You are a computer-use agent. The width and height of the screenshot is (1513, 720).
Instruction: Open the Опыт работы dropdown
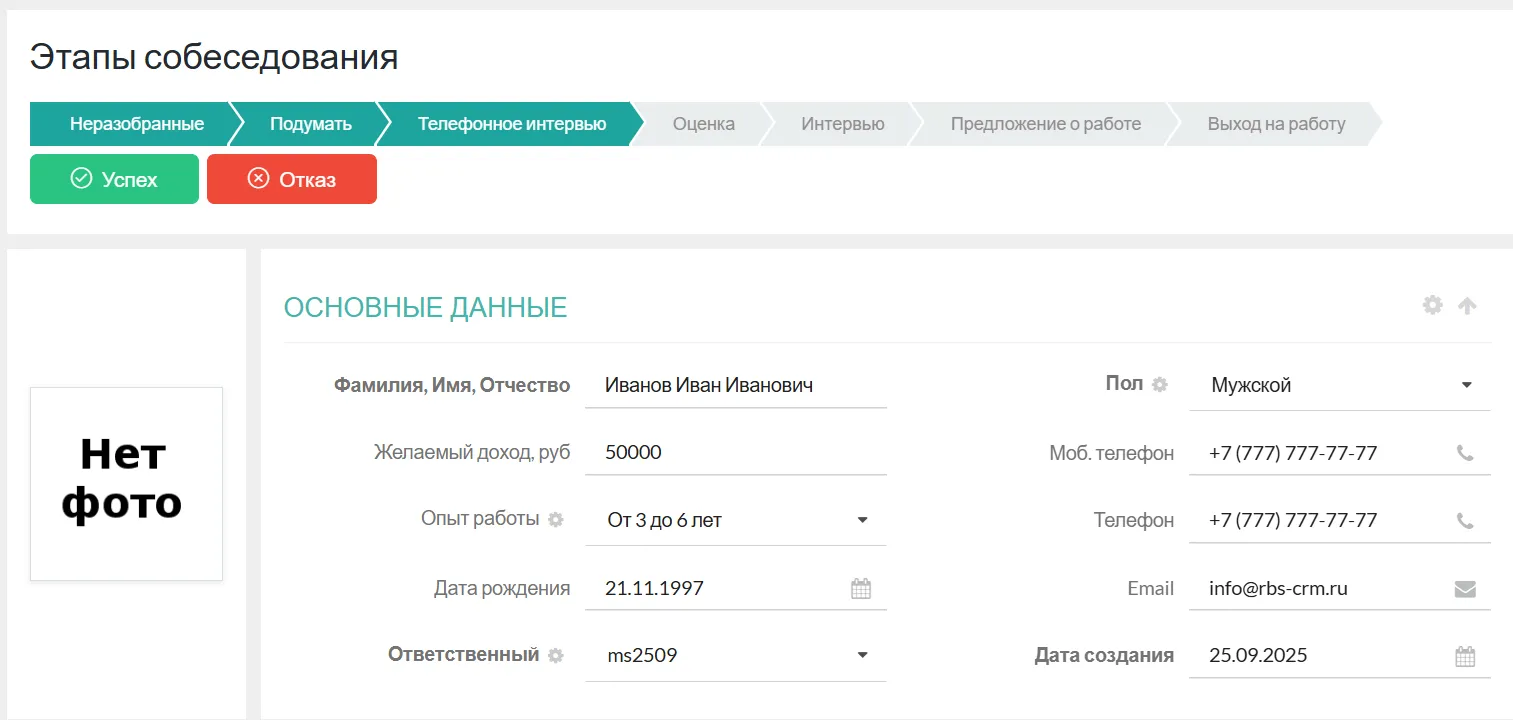point(862,520)
